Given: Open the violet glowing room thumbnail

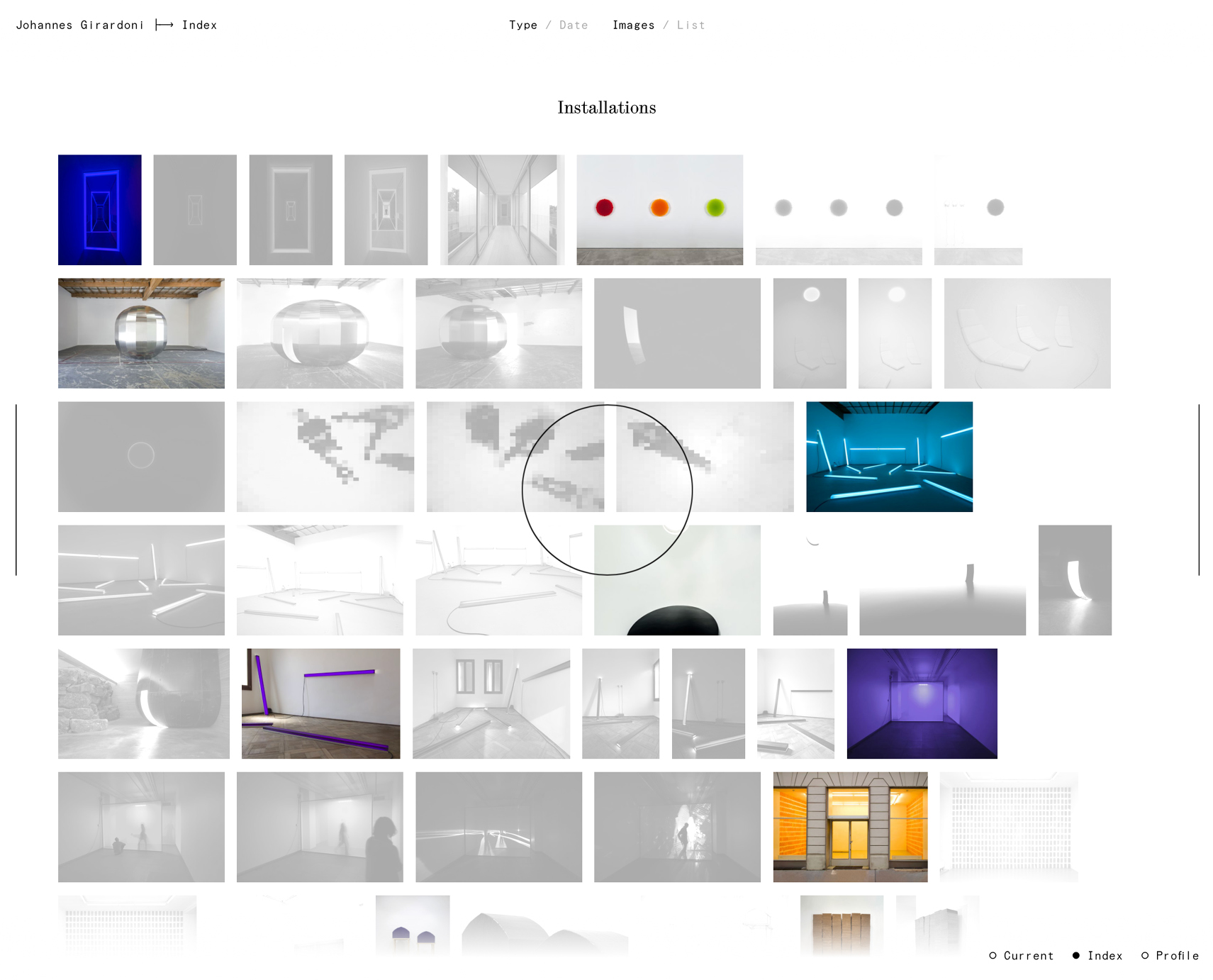Looking at the screenshot, I should click(x=922, y=703).
